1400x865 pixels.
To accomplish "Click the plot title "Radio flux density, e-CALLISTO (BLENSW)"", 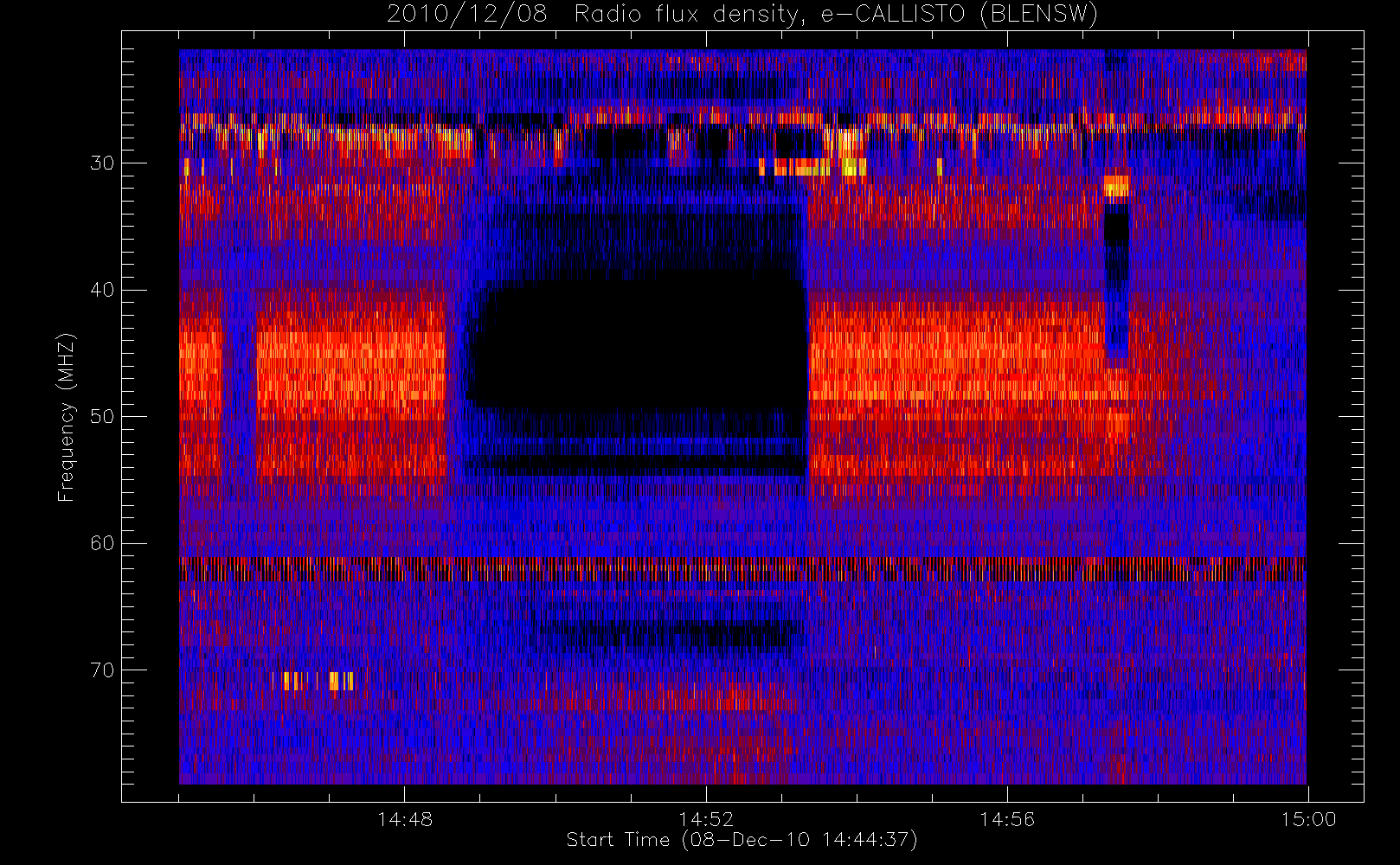I will point(836,14).
